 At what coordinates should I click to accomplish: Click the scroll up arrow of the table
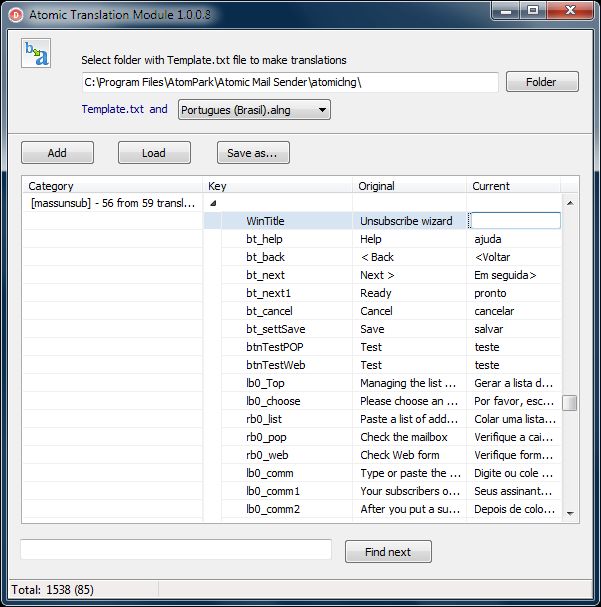click(x=570, y=203)
